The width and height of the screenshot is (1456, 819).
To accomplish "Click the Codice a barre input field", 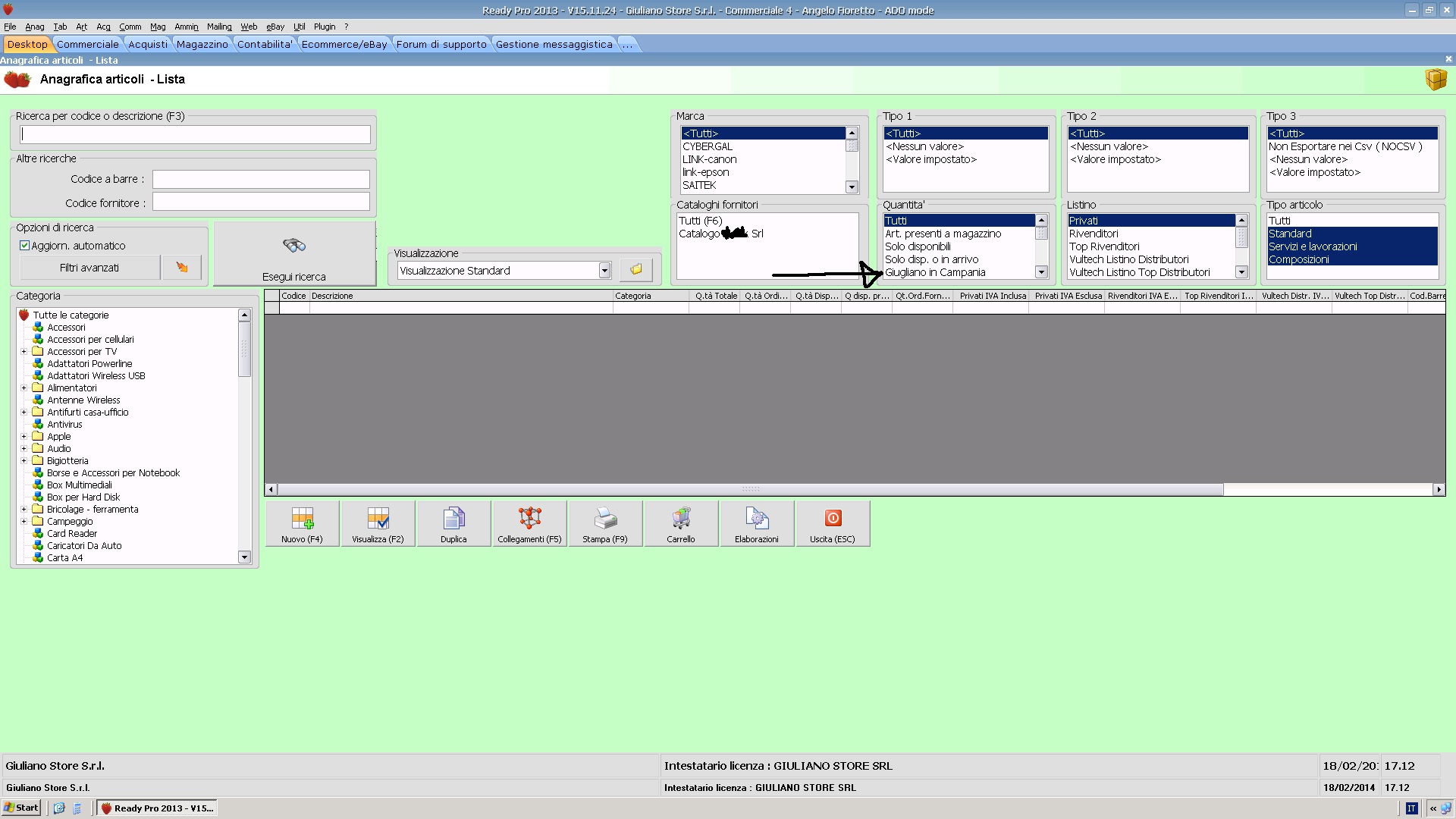I will click(x=261, y=179).
